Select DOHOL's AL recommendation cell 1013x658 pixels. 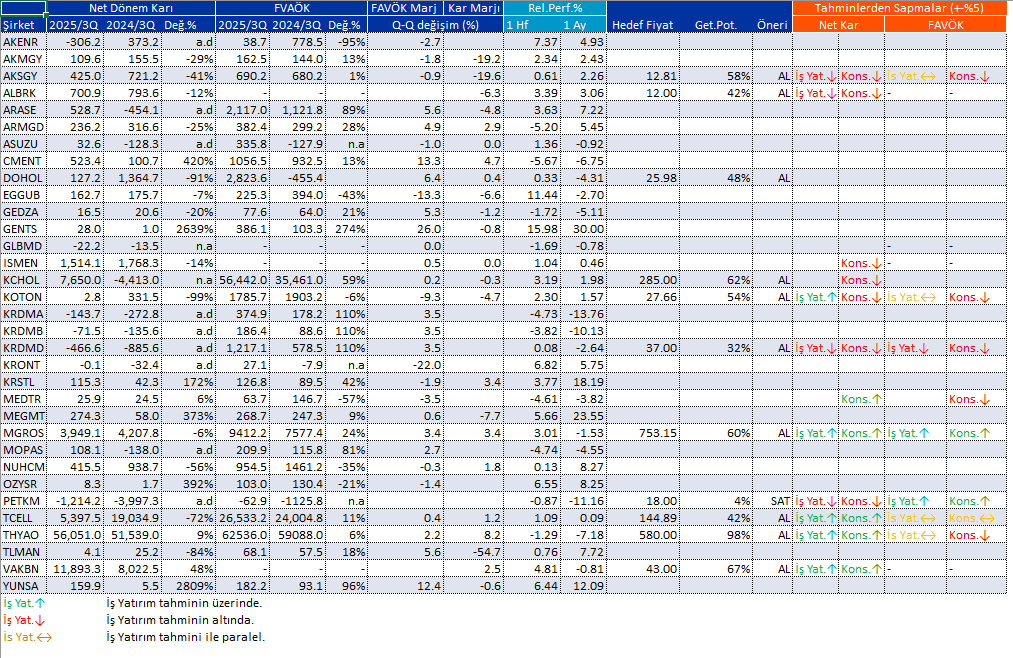coord(783,177)
